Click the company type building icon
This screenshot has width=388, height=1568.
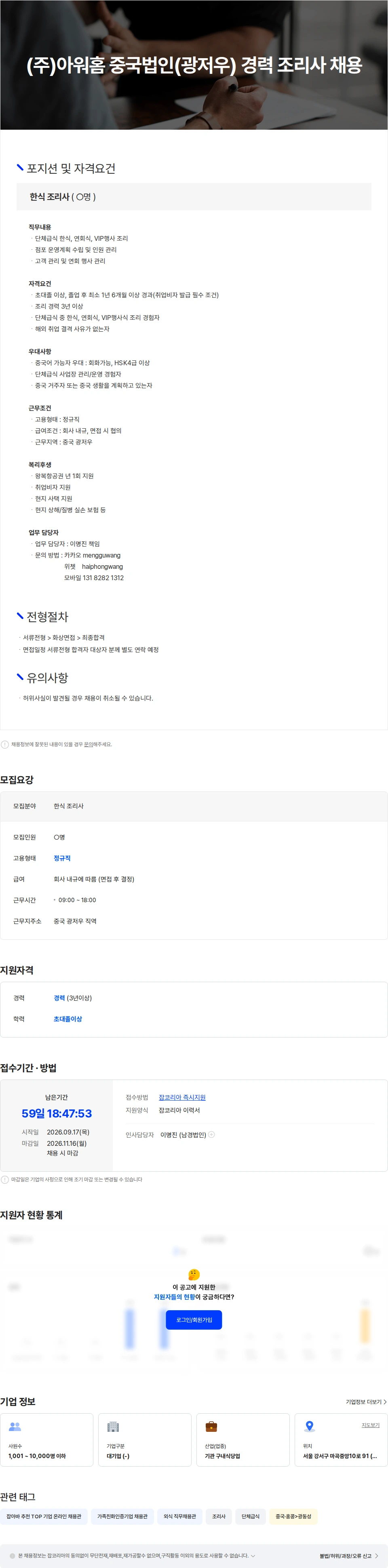(113, 1426)
